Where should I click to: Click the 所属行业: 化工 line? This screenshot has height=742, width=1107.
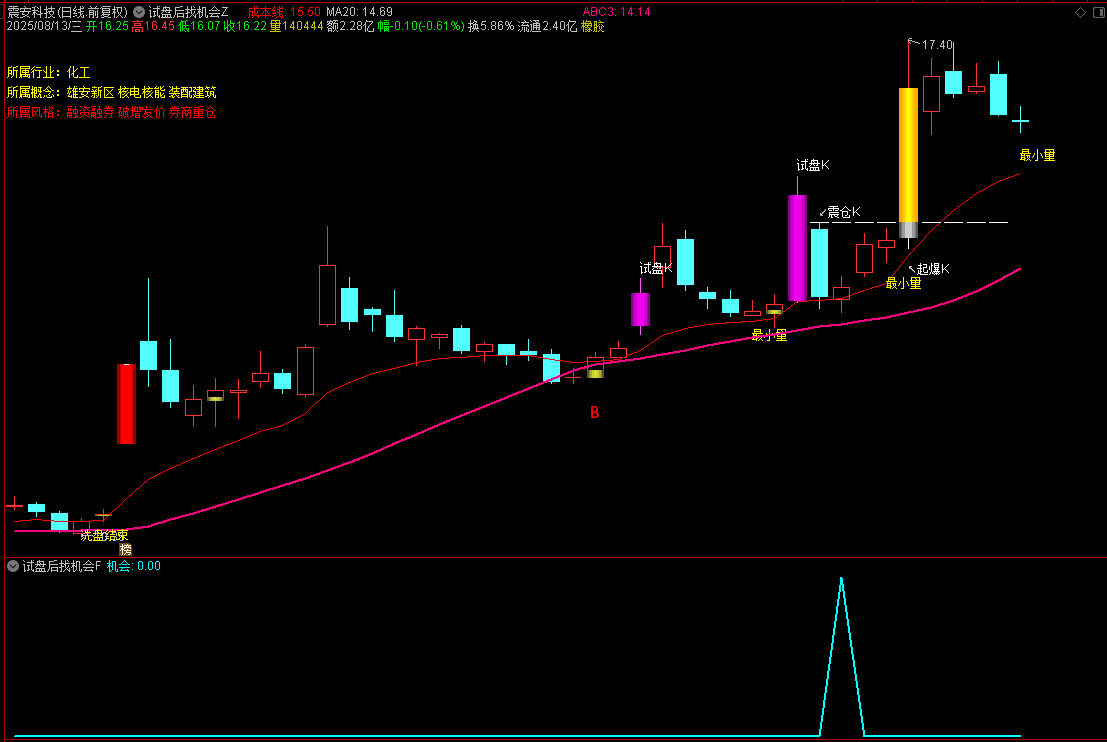point(49,73)
